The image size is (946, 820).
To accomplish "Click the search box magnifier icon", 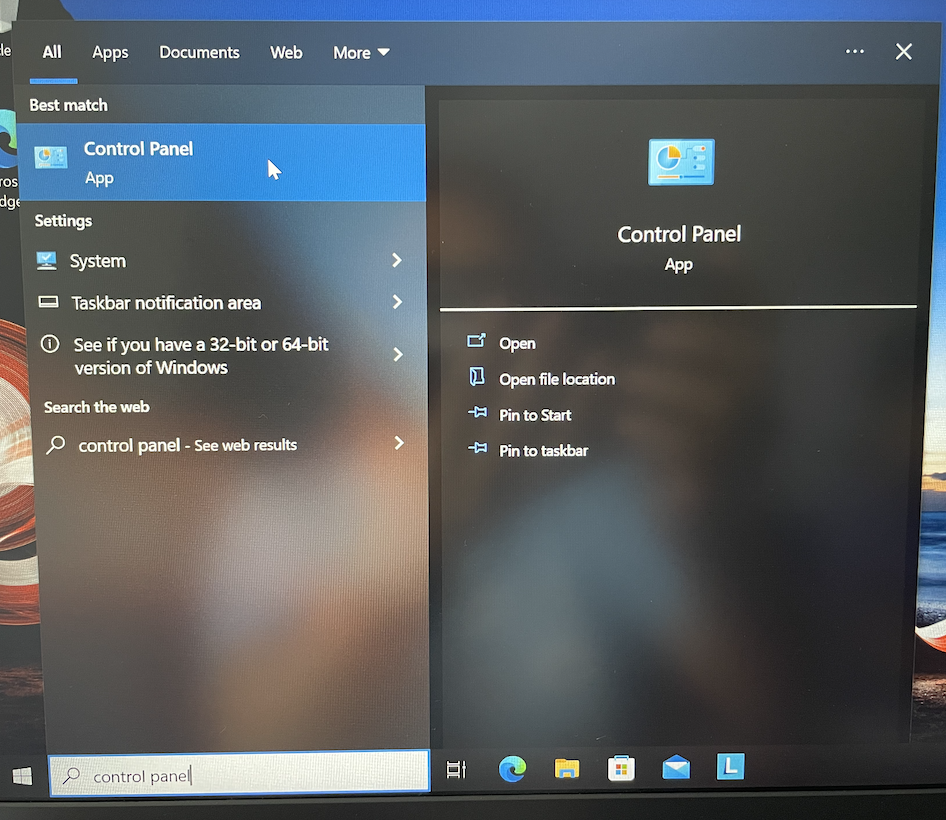I will (x=71, y=775).
